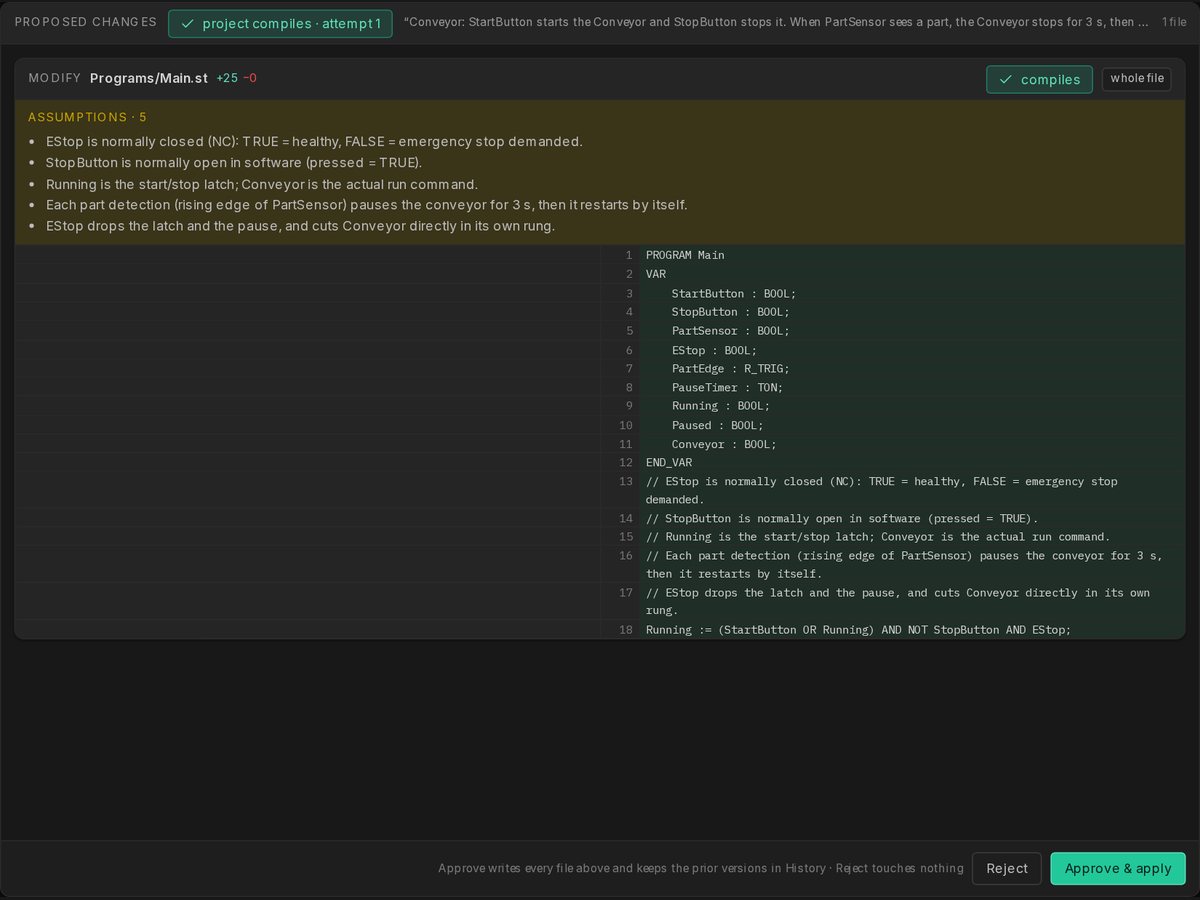This screenshot has width=1200, height=900.
Task: Click the END_VAR line
Action: 669,463
